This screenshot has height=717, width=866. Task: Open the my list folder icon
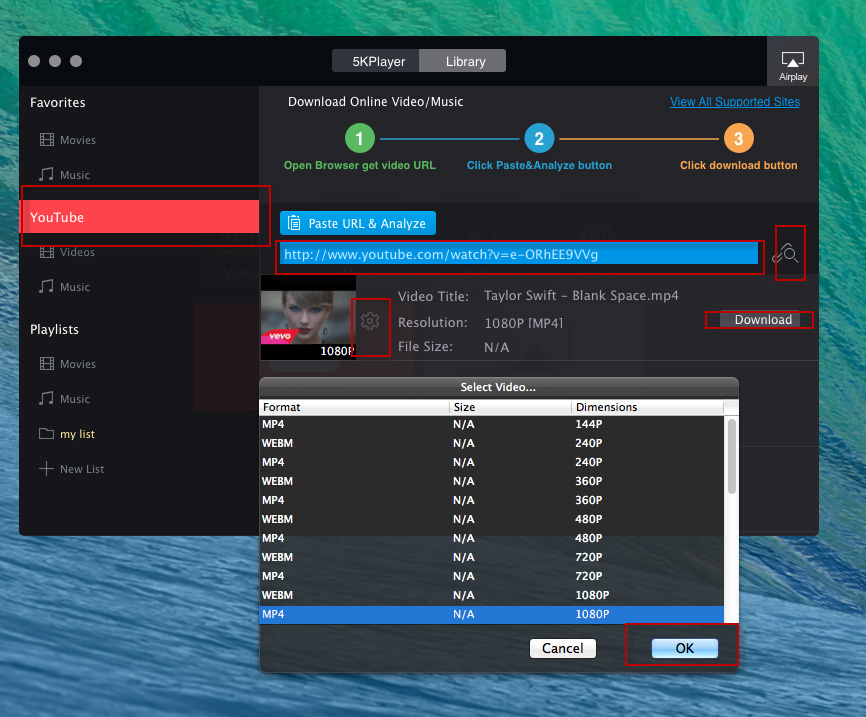coord(46,434)
